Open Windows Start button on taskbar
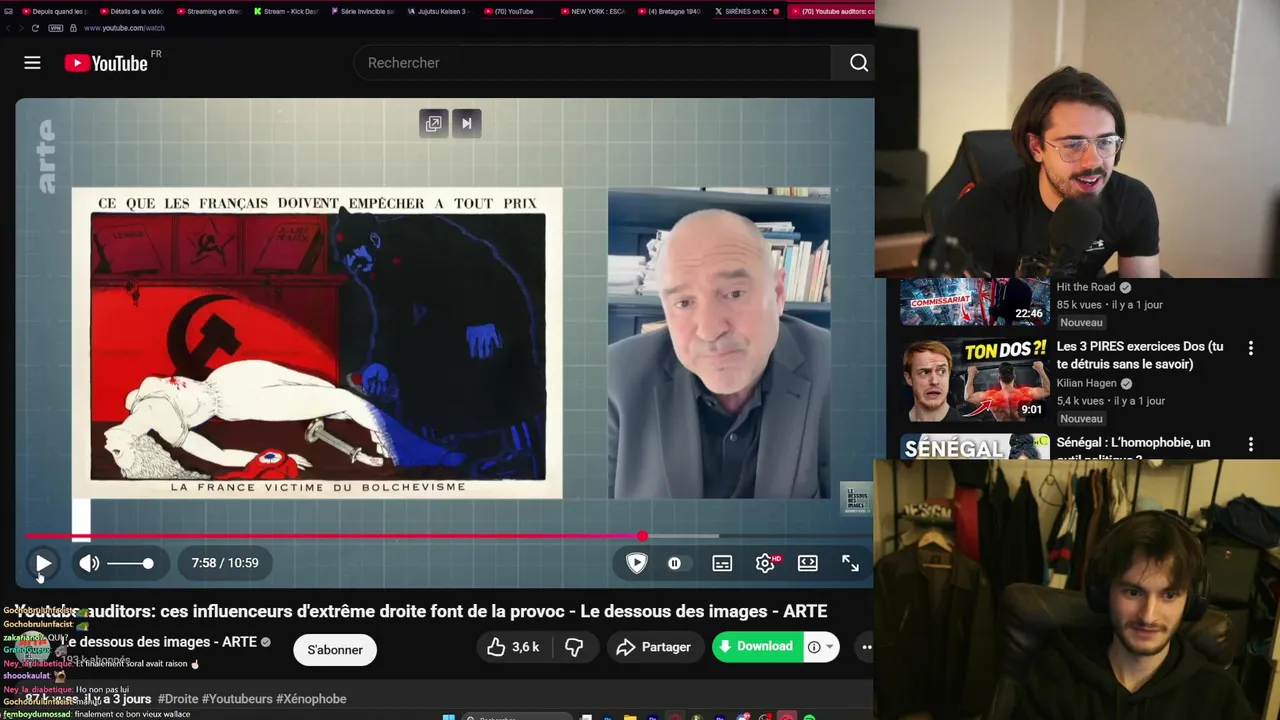1280x720 pixels. 449,717
